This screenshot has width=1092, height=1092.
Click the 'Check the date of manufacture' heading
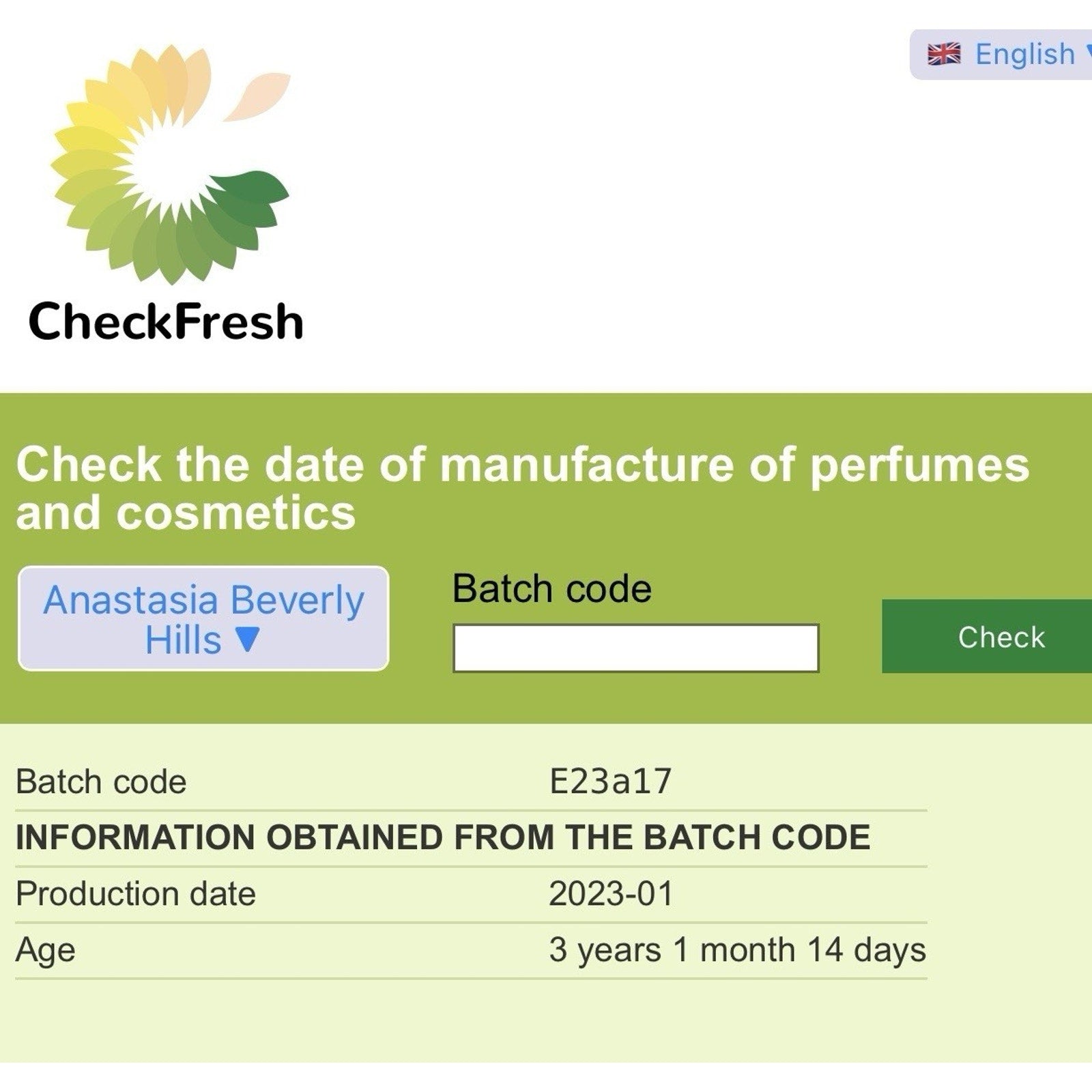(x=522, y=488)
